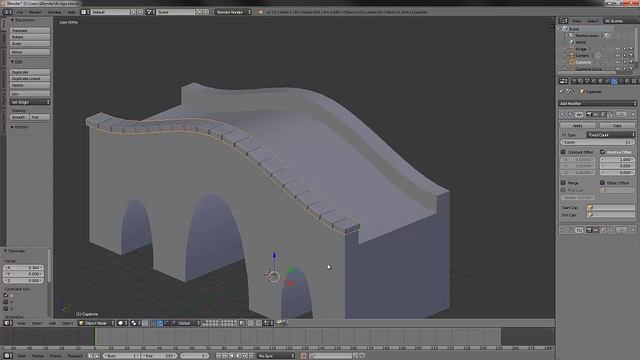Click the OpenGL render camera icon
The image size is (640, 360).
pyautogui.click(x=279, y=323)
